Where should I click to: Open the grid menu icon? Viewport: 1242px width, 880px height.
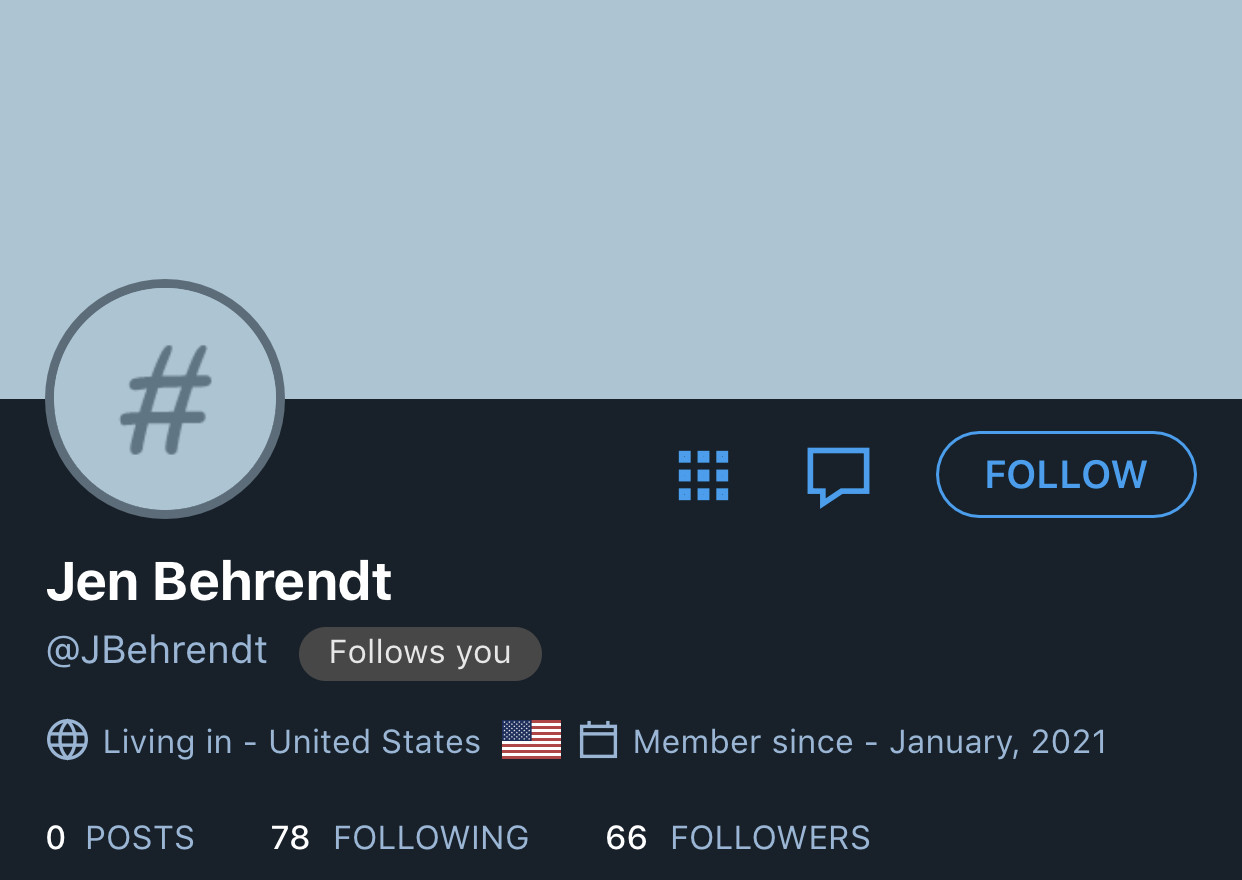(x=703, y=475)
